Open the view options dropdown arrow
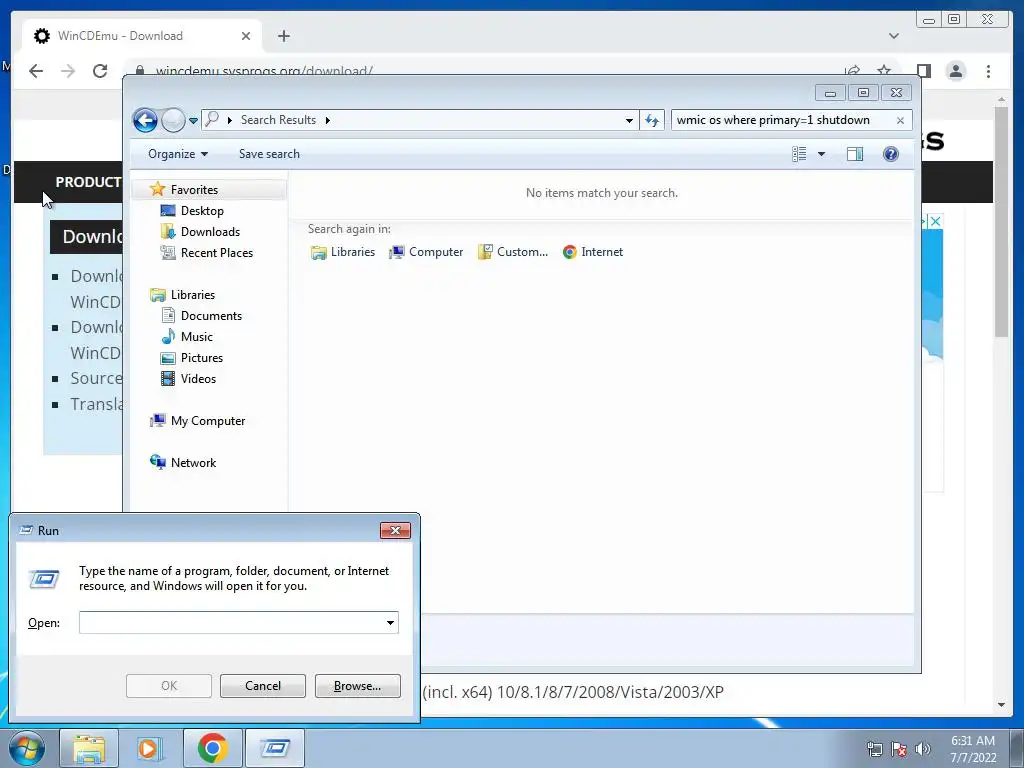Viewport: 1024px width, 768px height. point(822,154)
